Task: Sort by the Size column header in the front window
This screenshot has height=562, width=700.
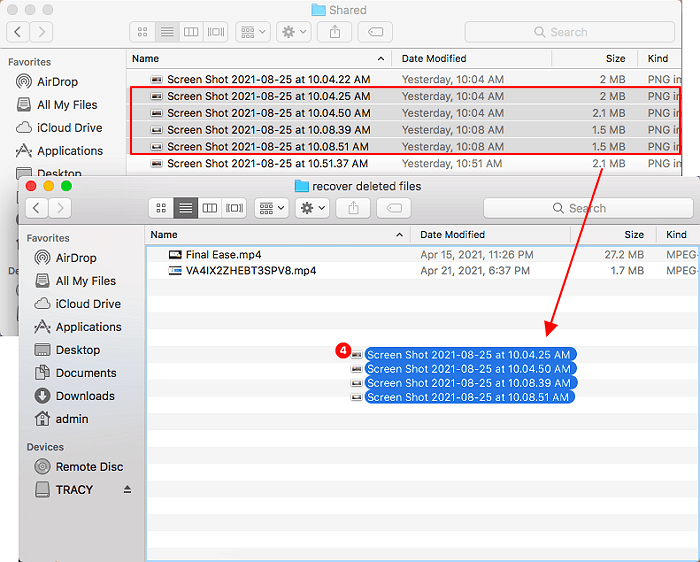Action: (634, 235)
